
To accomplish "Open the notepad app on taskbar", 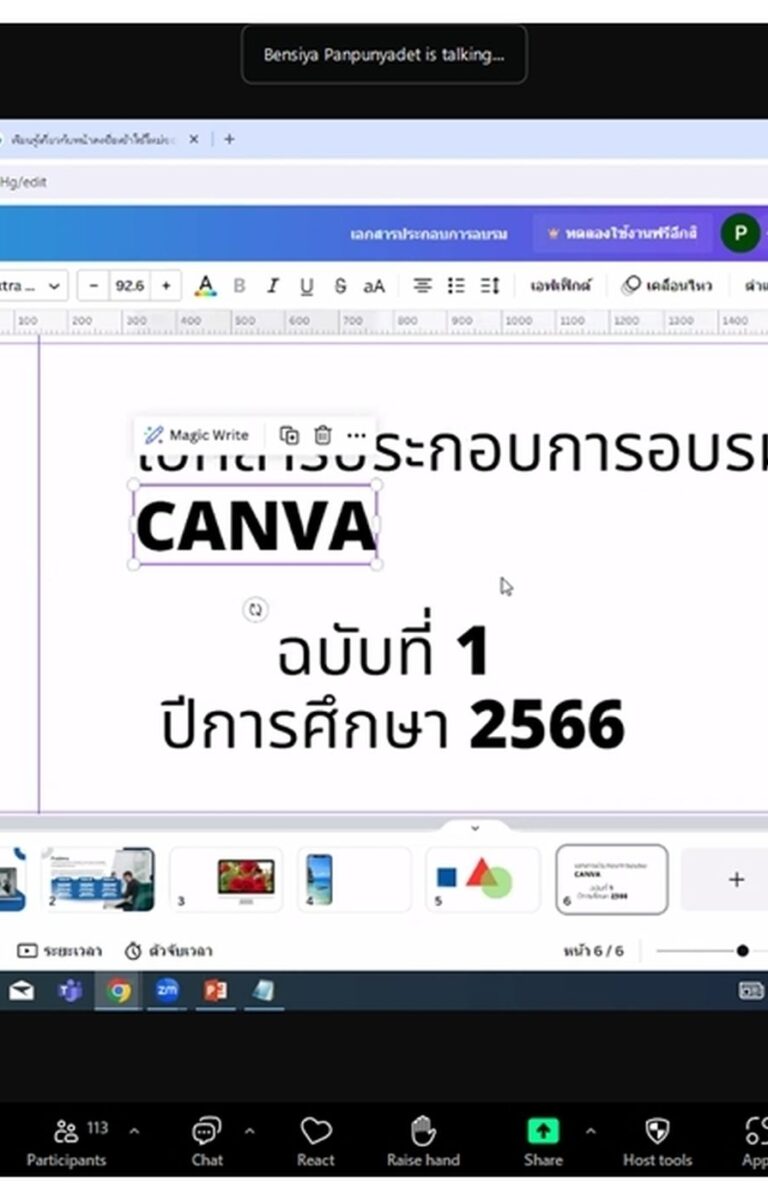I will coord(263,991).
